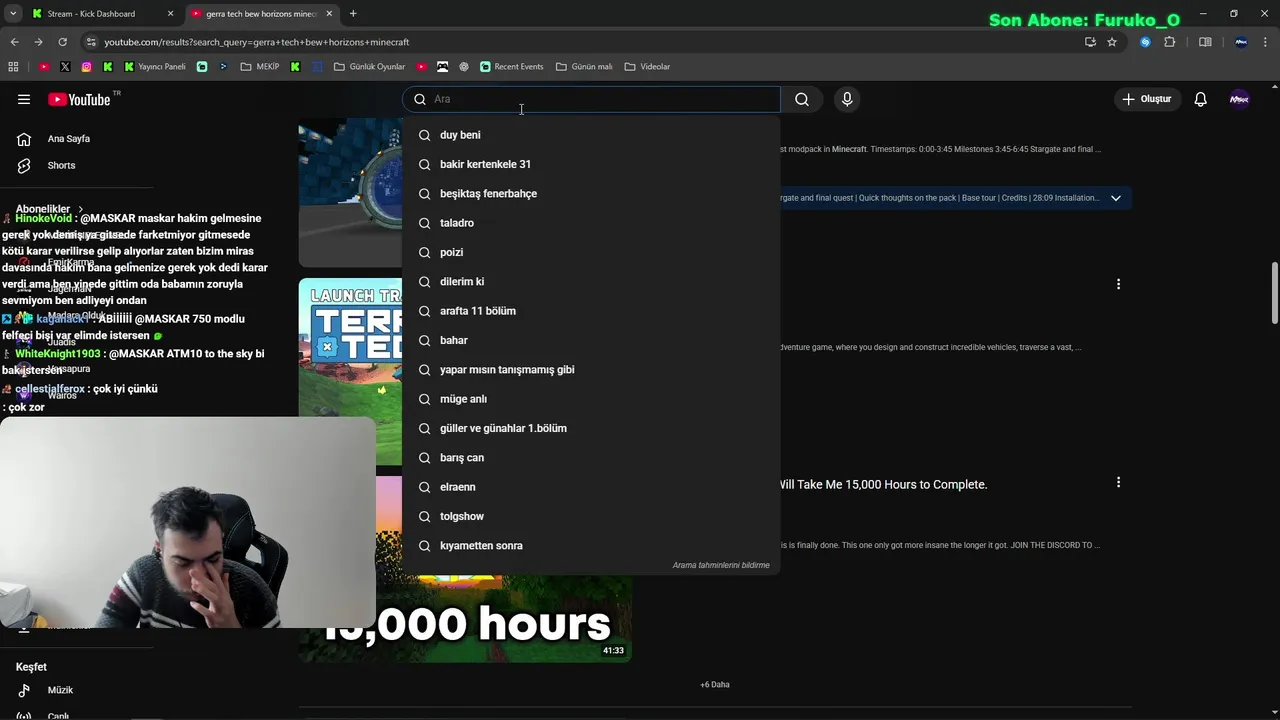This screenshot has width=1280, height=720.
Task: Choose suggestion 'yapar mısın tanışmamış gibi'
Action: point(591,369)
